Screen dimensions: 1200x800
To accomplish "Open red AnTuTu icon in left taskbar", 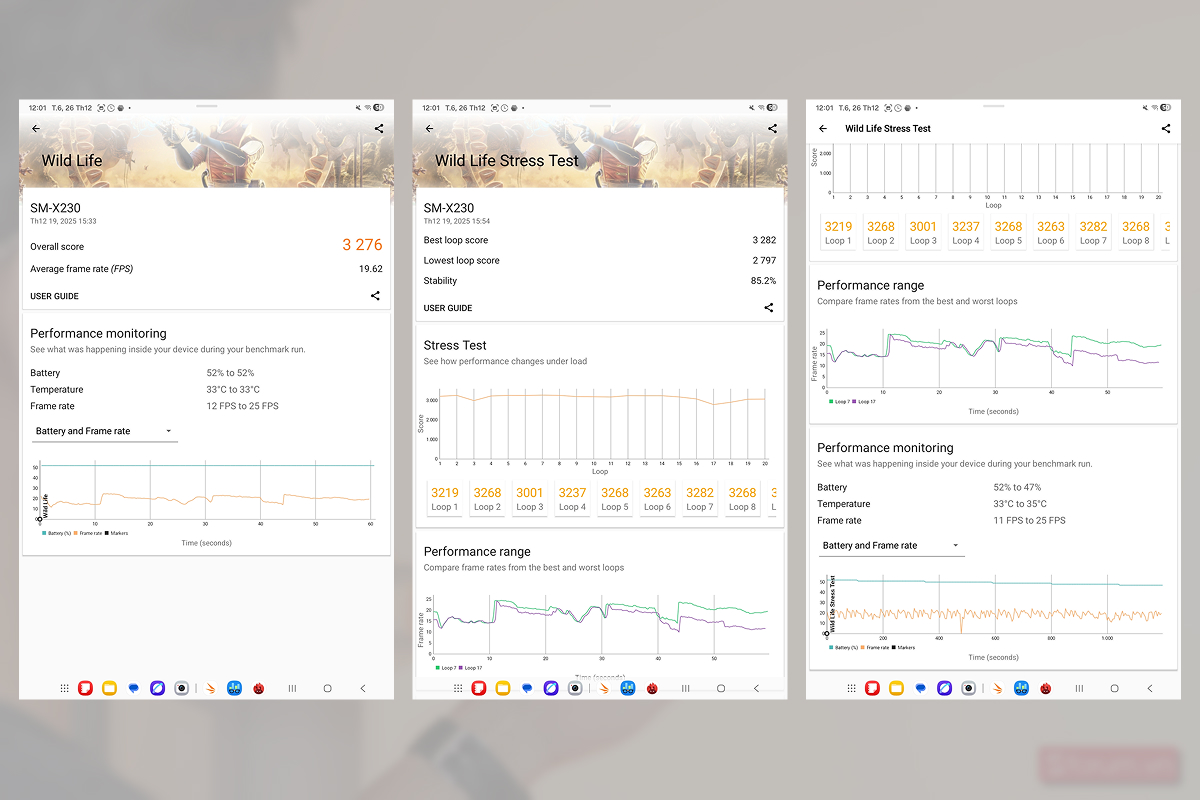I will pos(258,688).
